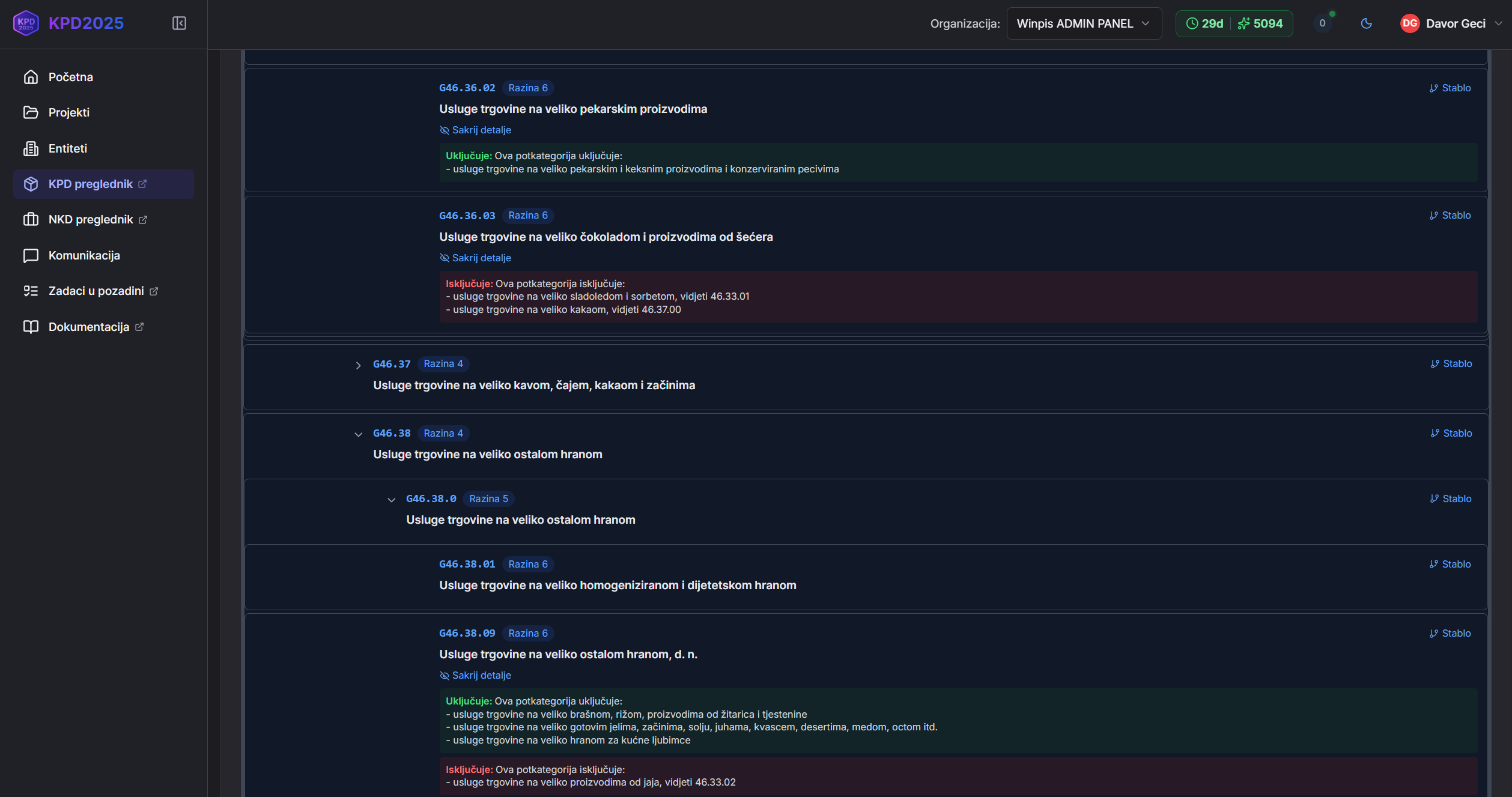Open Početna home in sidebar
This screenshot has height=797, width=1512.
pyautogui.click(x=70, y=77)
